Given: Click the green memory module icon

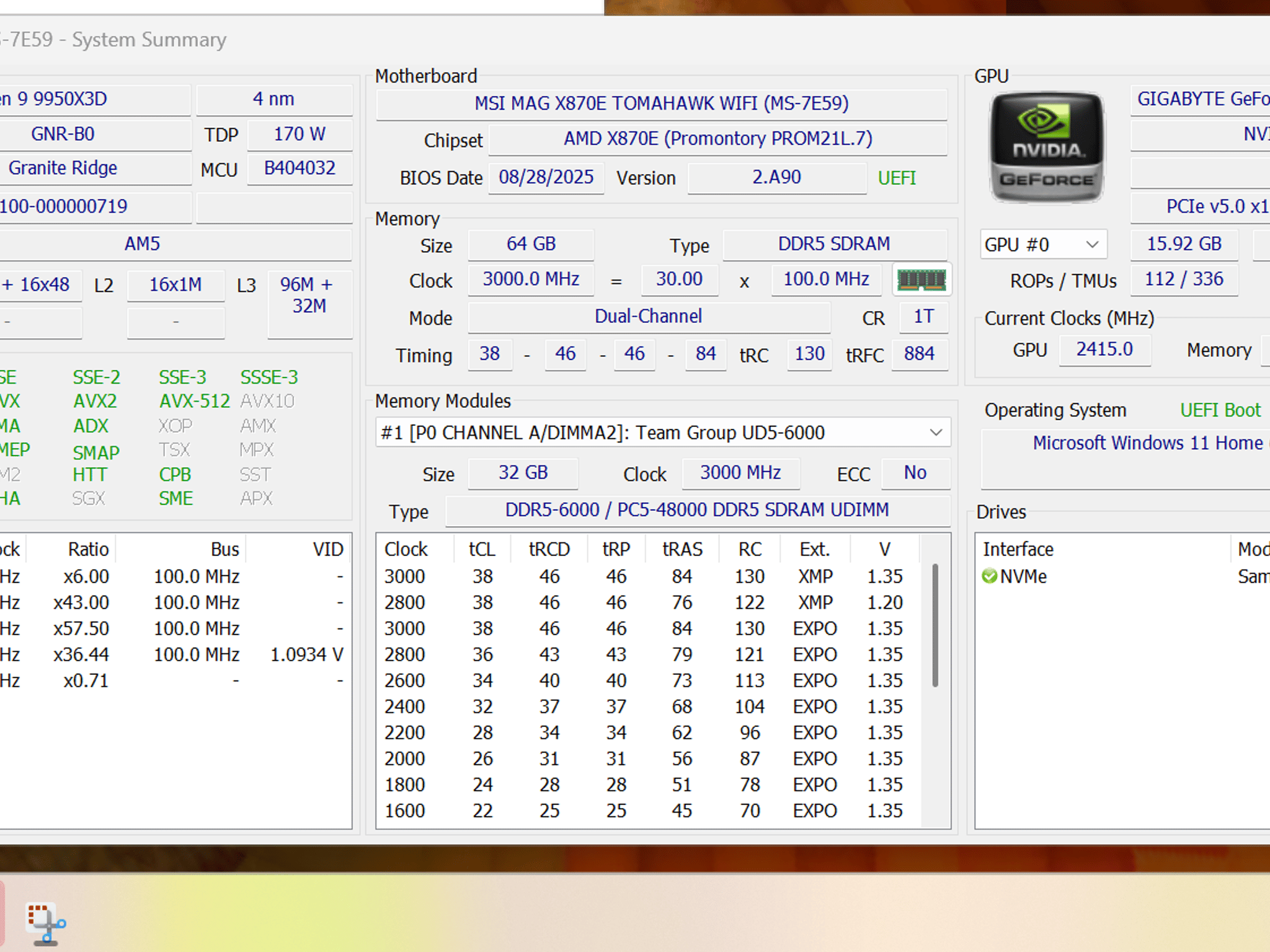Looking at the screenshot, I should (921, 280).
